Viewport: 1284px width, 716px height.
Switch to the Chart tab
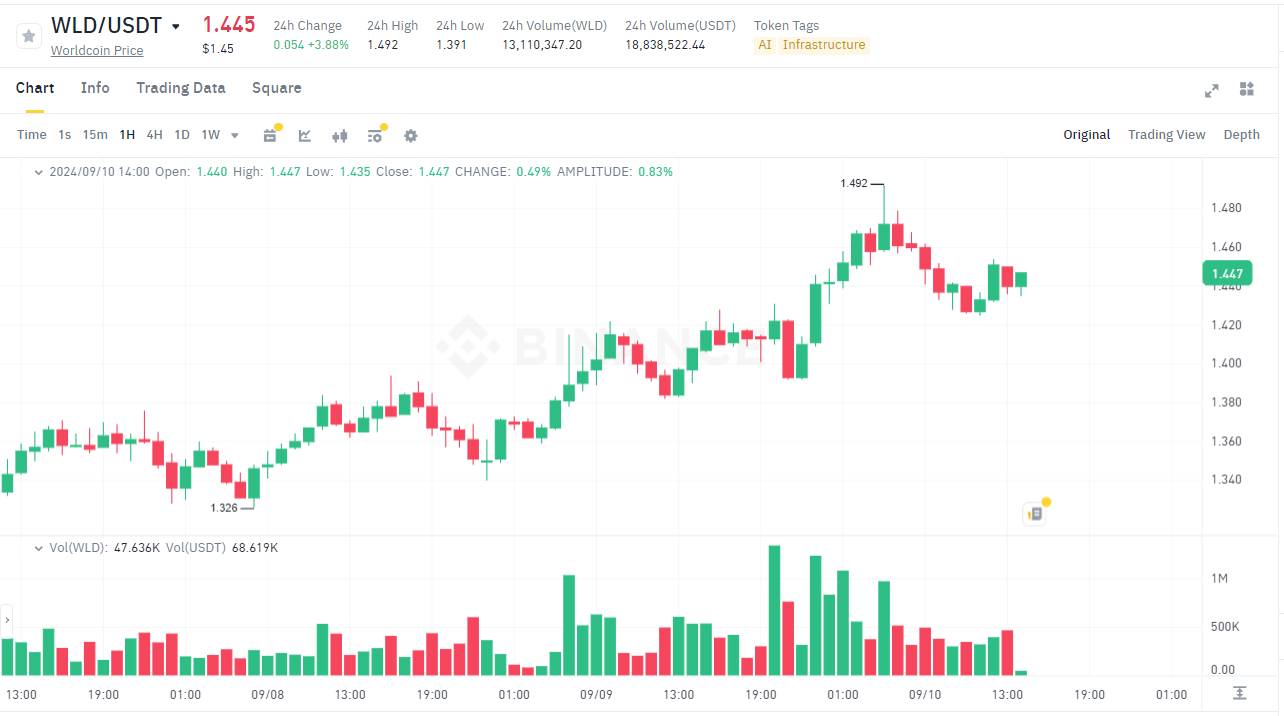[35, 88]
